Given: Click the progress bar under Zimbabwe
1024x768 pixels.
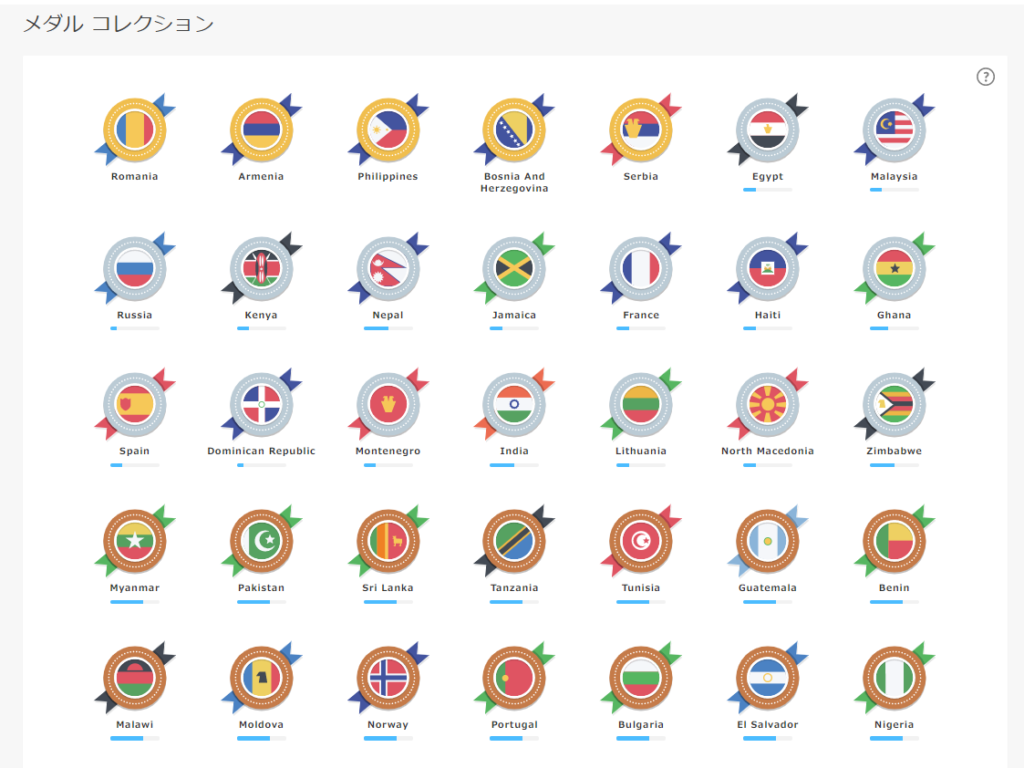Looking at the screenshot, I should pyautogui.click(x=894, y=464).
